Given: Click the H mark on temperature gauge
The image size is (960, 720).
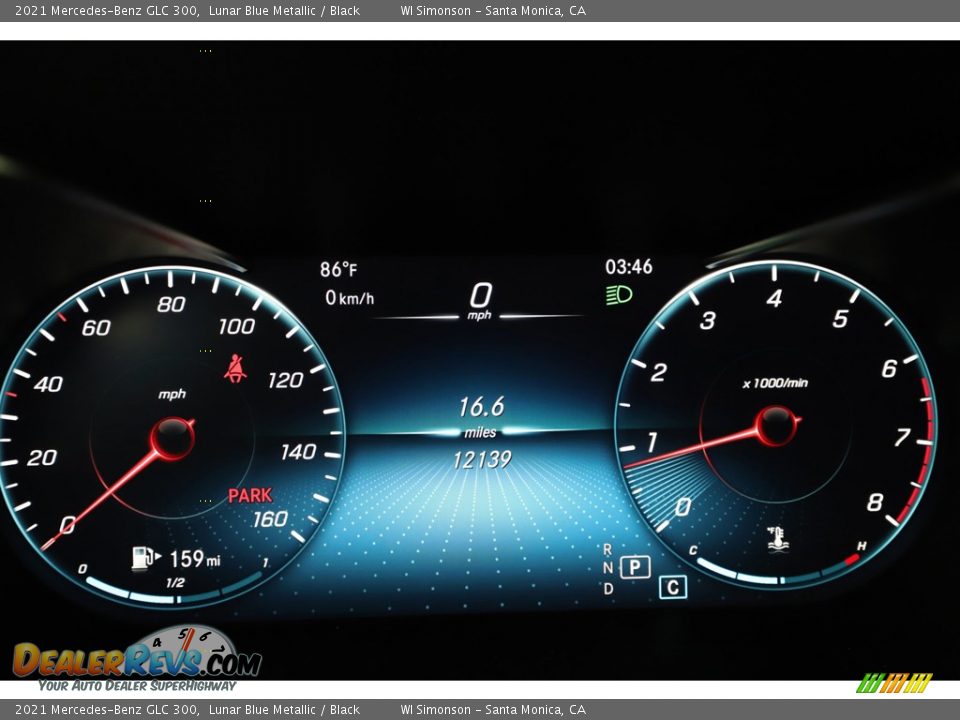Looking at the screenshot, I should click(x=861, y=546).
